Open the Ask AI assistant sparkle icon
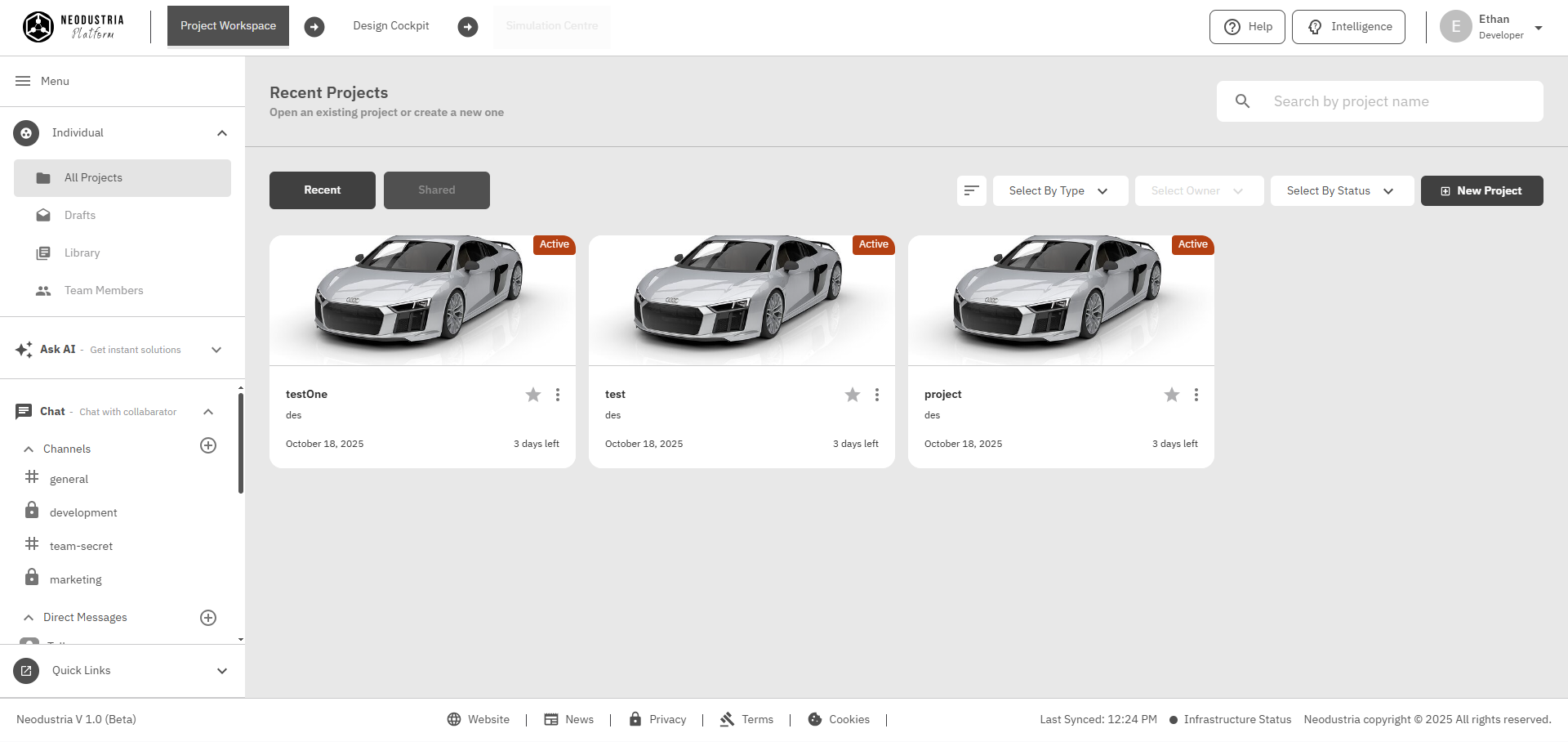 click(24, 349)
